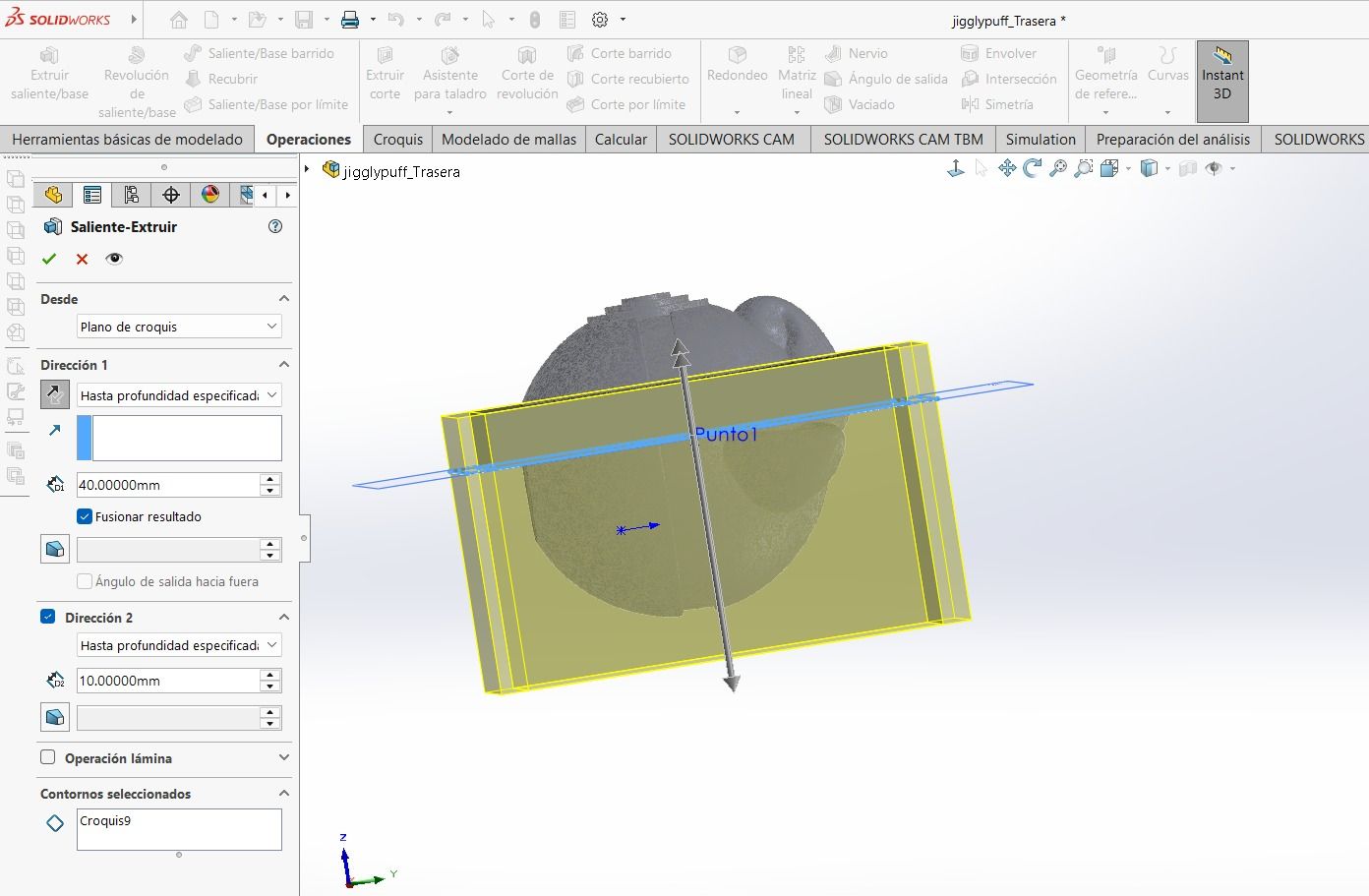1369x896 pixels.
Task: Toggle detailed preview eye icon
Action: (x=114, y=259)
